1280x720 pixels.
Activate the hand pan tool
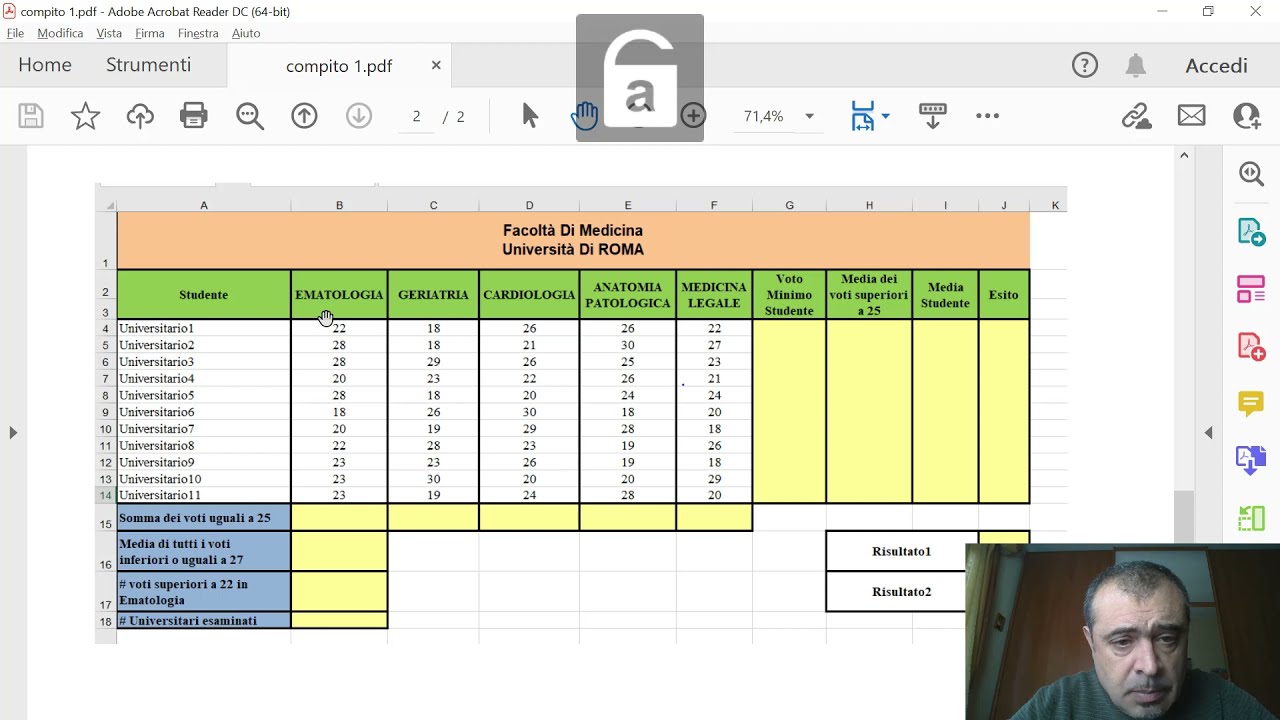tap(584, 116)
